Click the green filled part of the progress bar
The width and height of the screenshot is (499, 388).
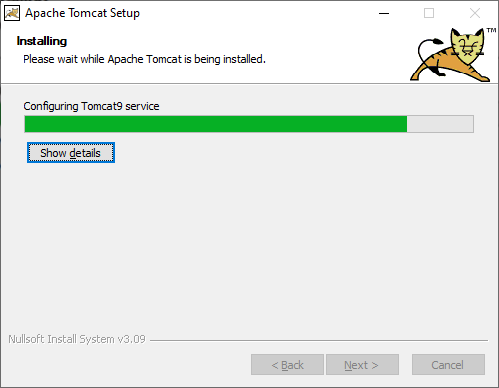click(216, 124)
